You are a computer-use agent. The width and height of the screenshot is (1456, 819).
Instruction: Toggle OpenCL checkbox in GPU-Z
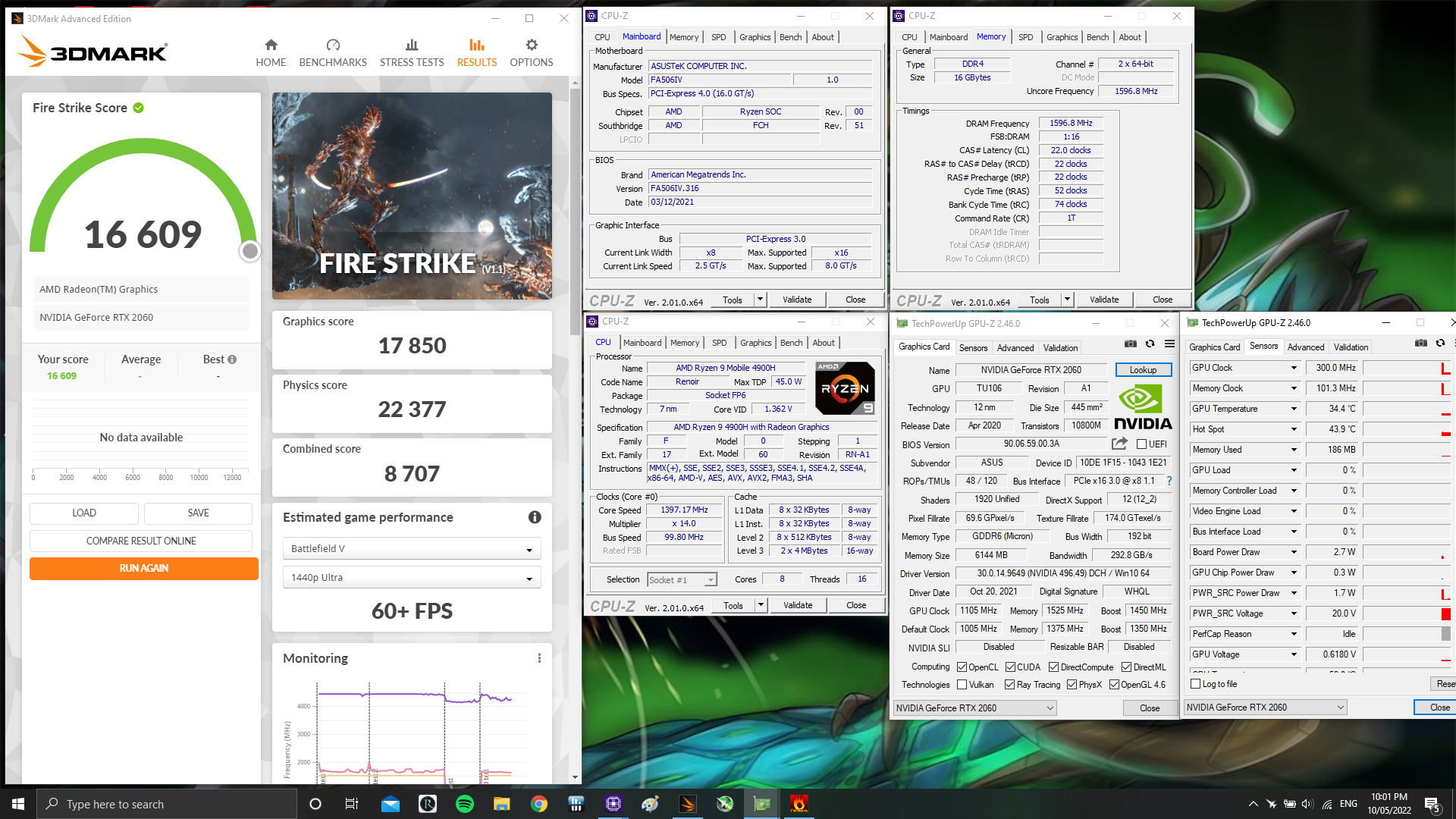(x=962, y=667)
